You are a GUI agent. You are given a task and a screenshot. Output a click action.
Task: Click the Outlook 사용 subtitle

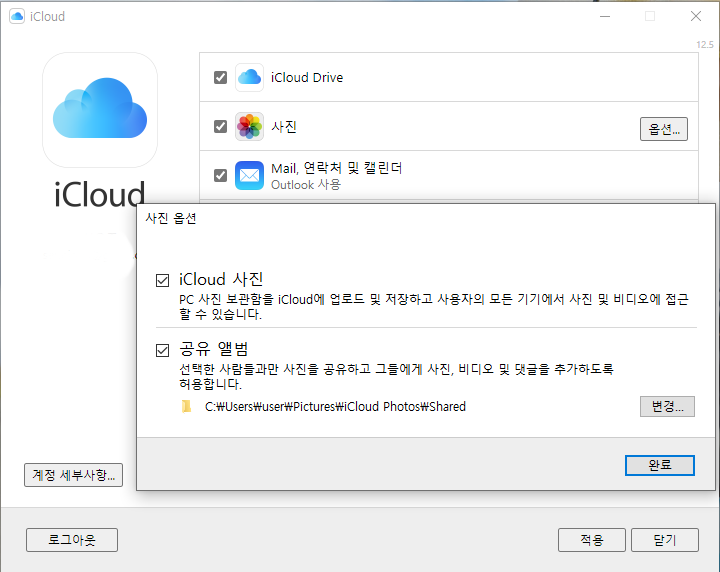coord(306,185)
